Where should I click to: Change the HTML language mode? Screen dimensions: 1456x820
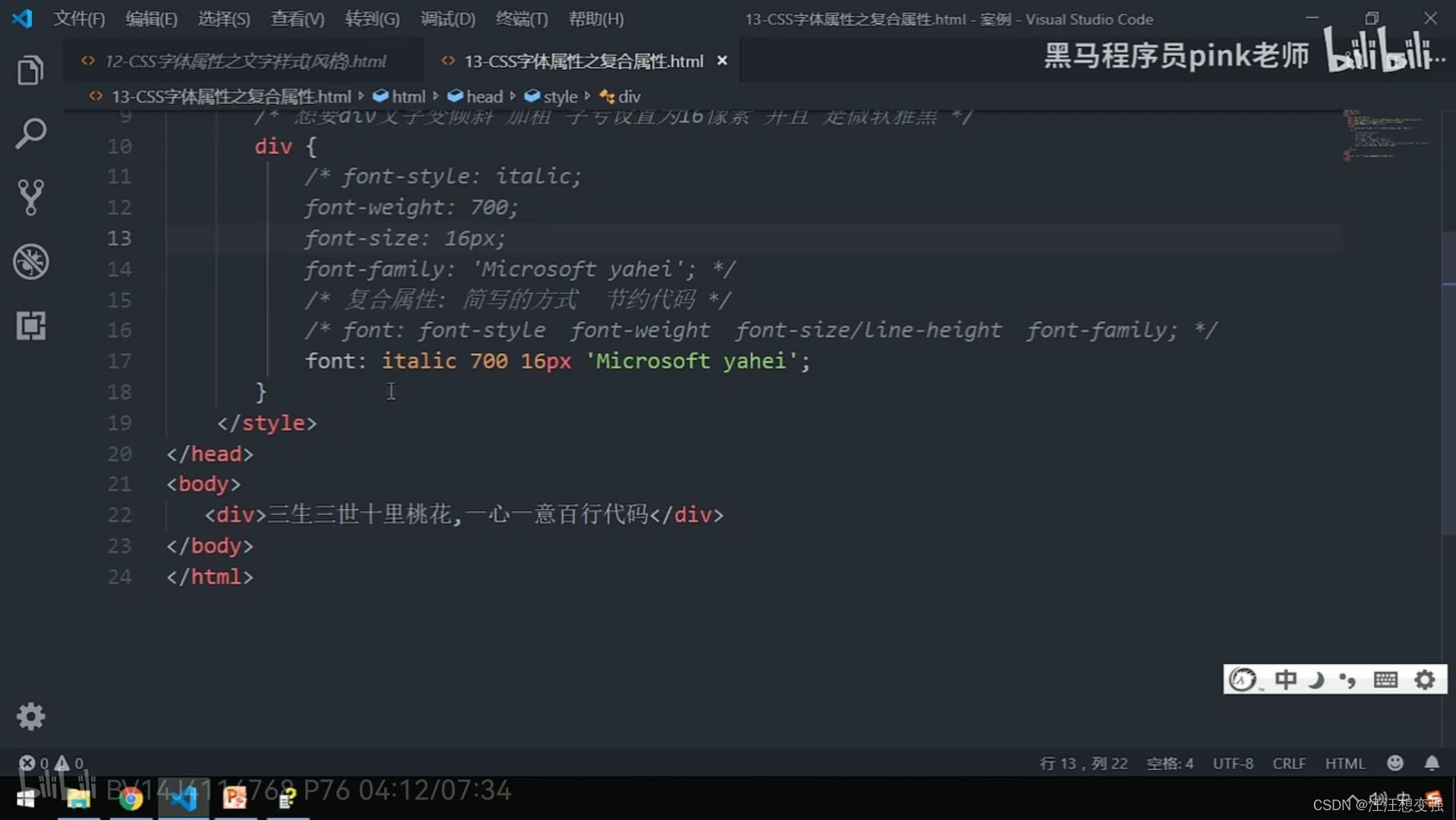click(1345, 763)
